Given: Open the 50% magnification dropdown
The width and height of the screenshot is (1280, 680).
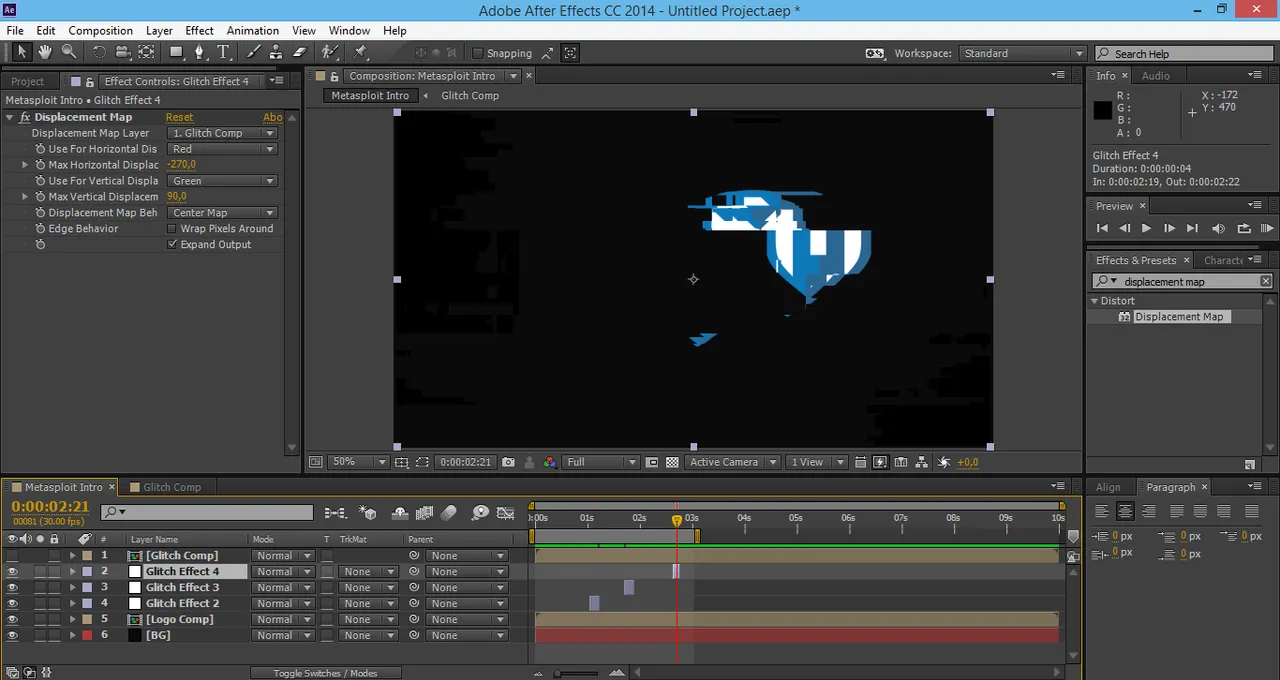Looking at the screenshot, I should point(359,462).
